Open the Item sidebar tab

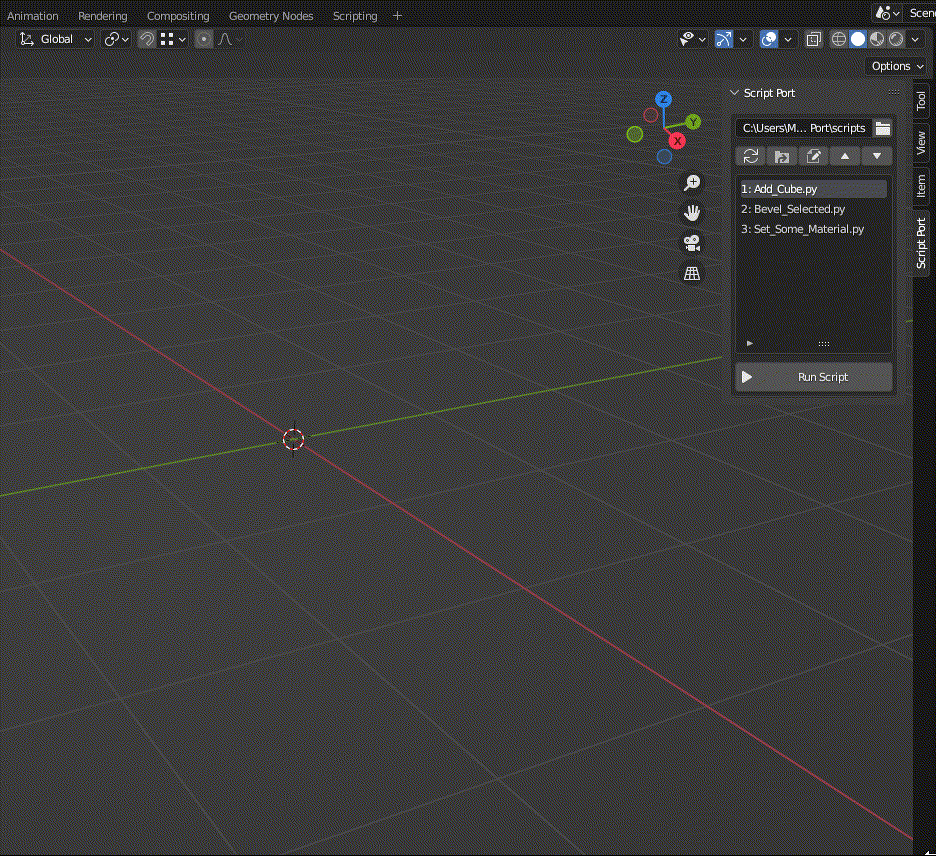(921, 185)
